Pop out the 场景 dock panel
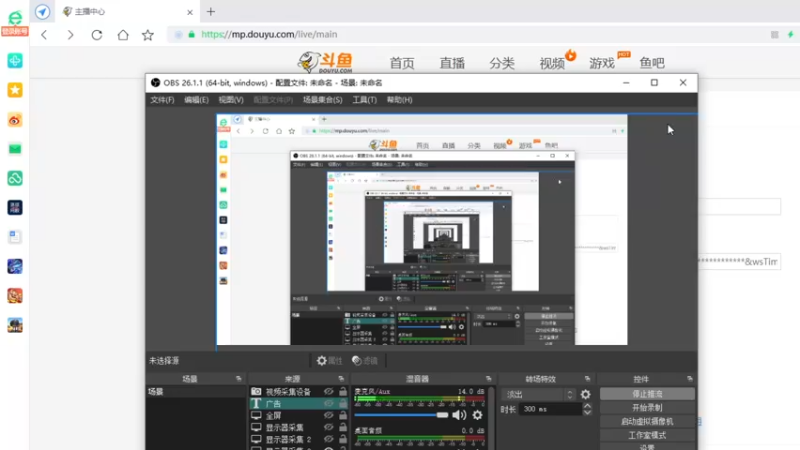The image size is (800, 450). (x=238, y=379)
